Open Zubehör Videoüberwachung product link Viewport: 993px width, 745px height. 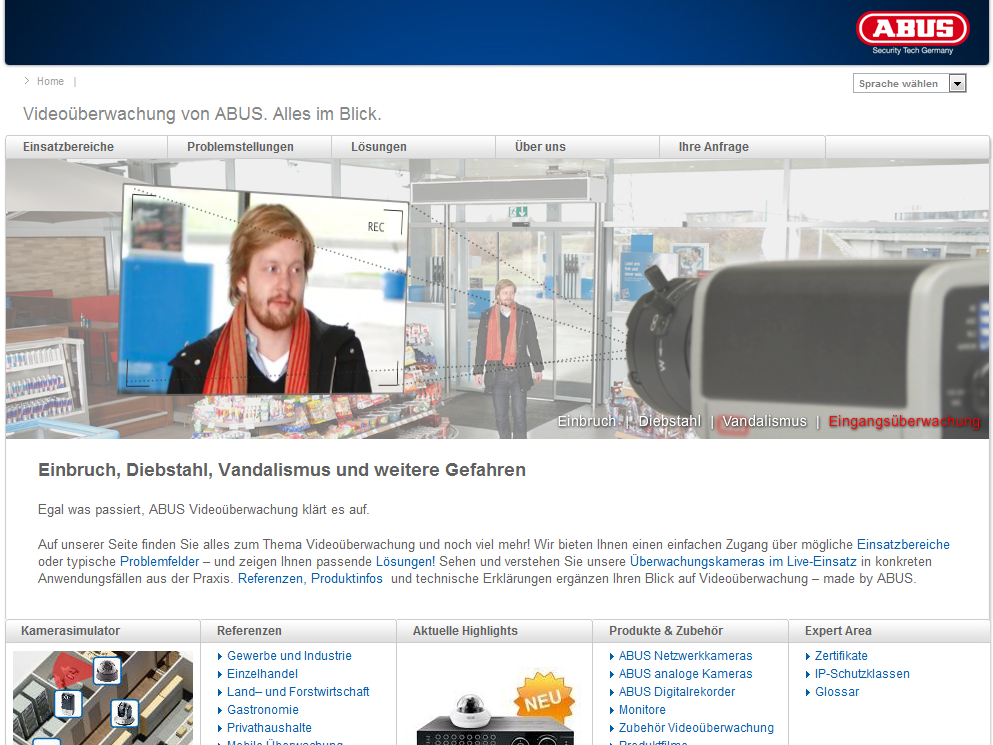click(x=696, y=728)
